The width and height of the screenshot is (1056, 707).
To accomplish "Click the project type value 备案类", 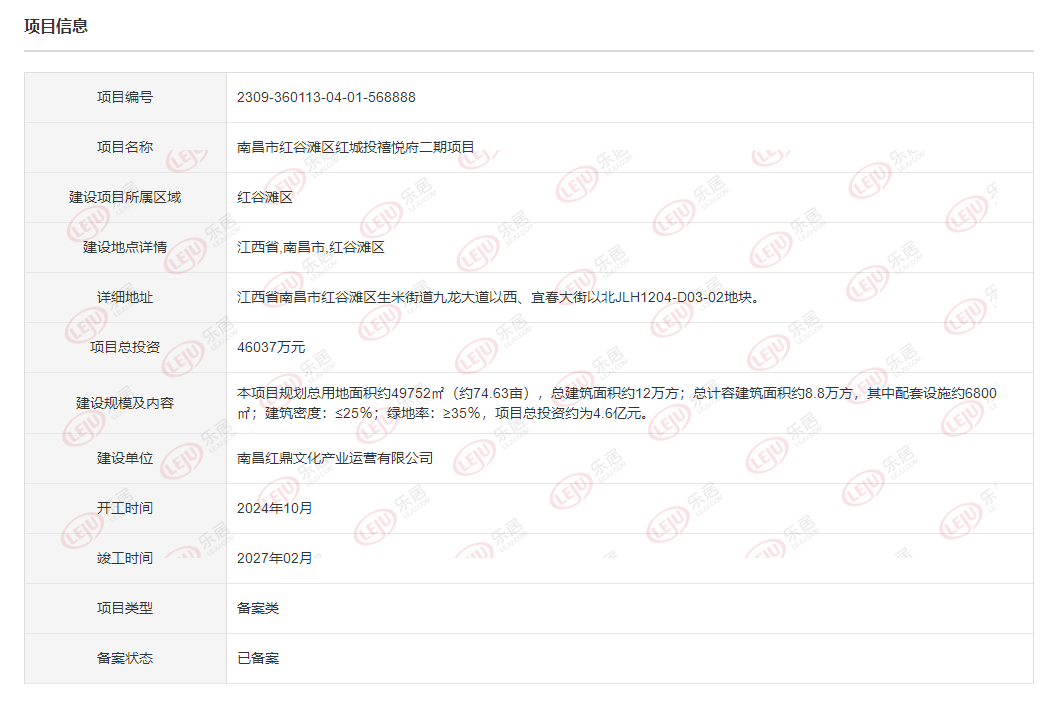I will [258, 609].
